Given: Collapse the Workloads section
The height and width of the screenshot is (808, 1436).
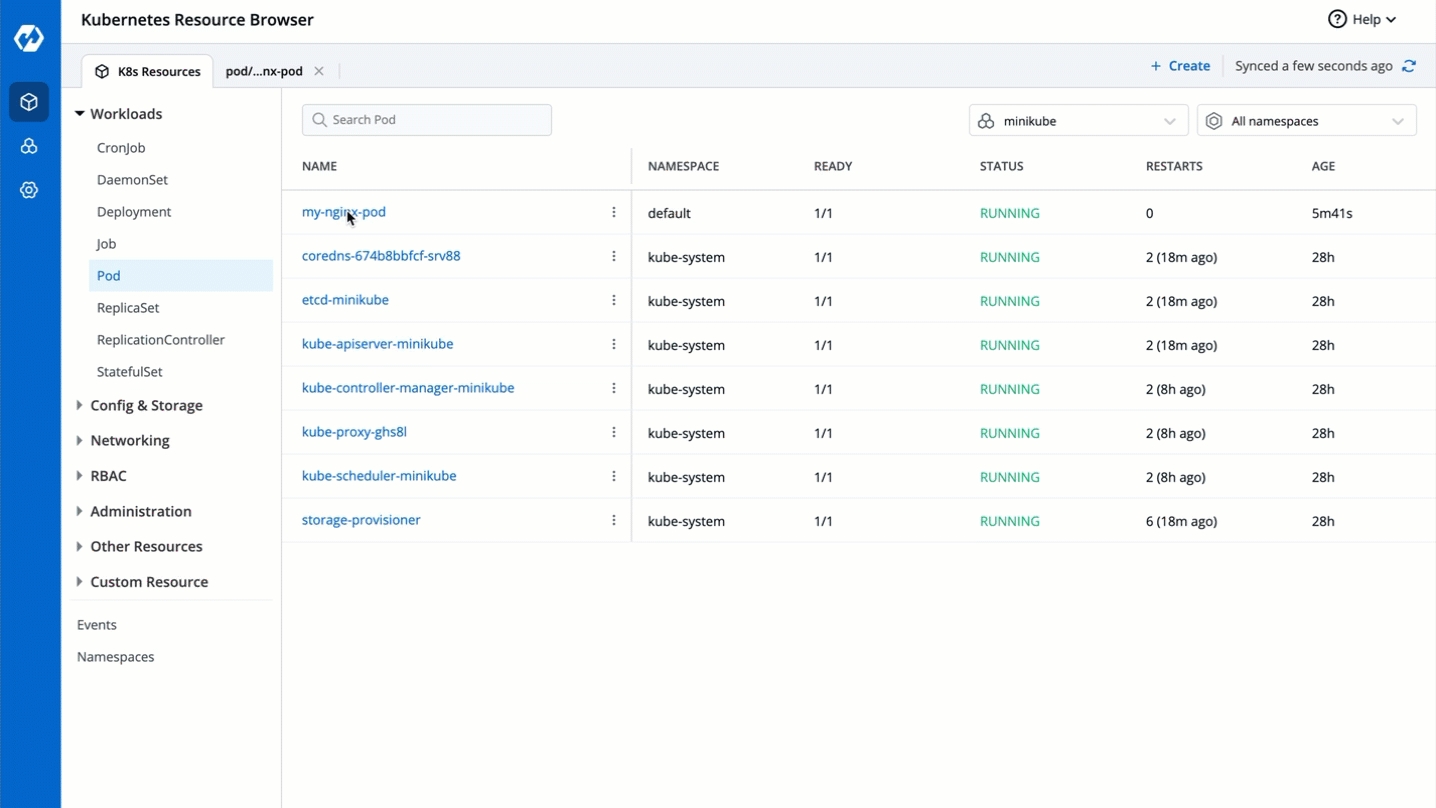Looking at the screenshot, I should tap(80, 114).
